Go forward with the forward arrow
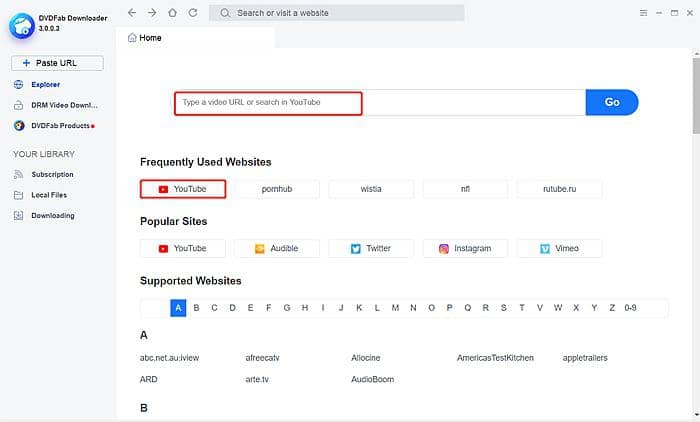The height and width of the screenshot is (422, 700). [x=152, y=13]
